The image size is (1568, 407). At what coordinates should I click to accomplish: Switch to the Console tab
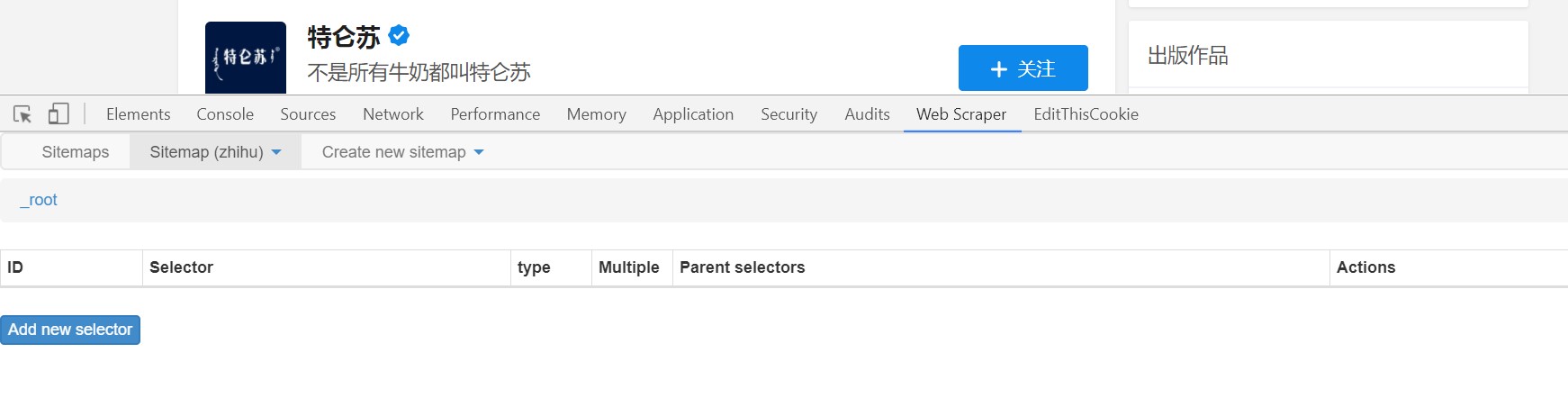point(225,114)
